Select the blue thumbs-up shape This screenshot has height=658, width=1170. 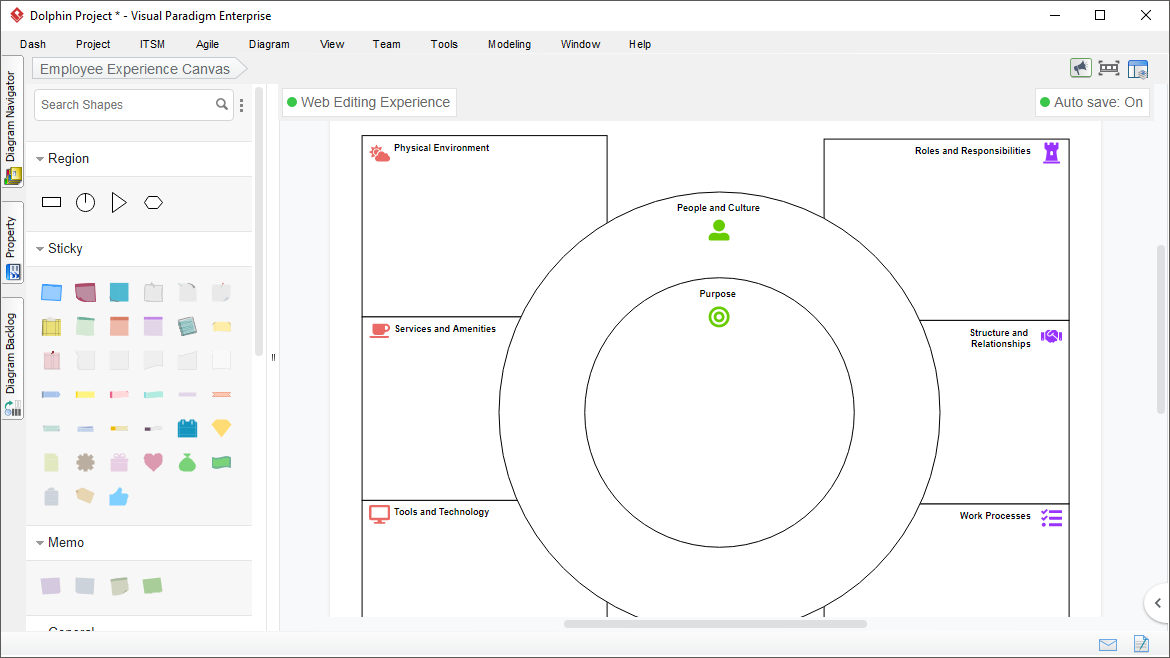click(x=119, y=497)
